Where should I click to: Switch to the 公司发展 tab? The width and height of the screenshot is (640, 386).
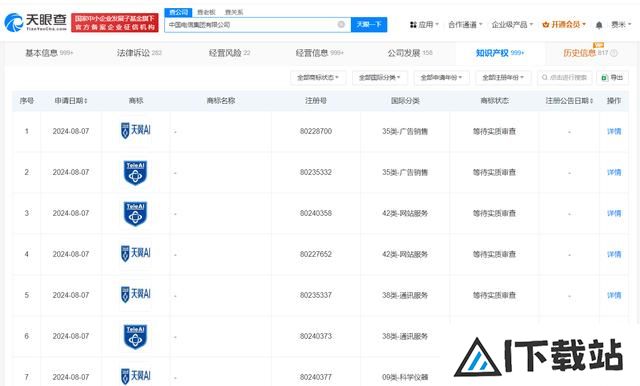pyautogui.click(x=410, y=53)
